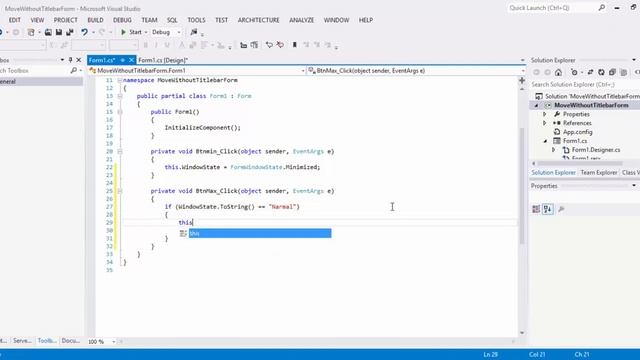Click the Find in Files toolbar icon
Screen dimensions: 640x360
pyautogui.click(x=194, y=32)
